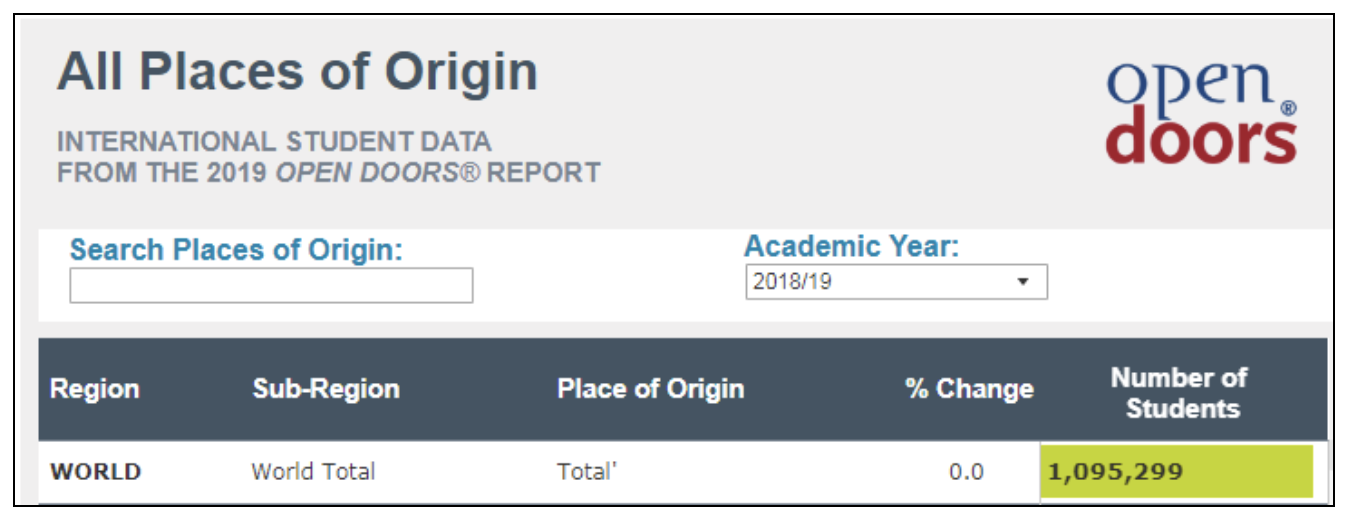The image size is (1346, 516).
Task: Sort by Place of Origin header
Action: 650,389
